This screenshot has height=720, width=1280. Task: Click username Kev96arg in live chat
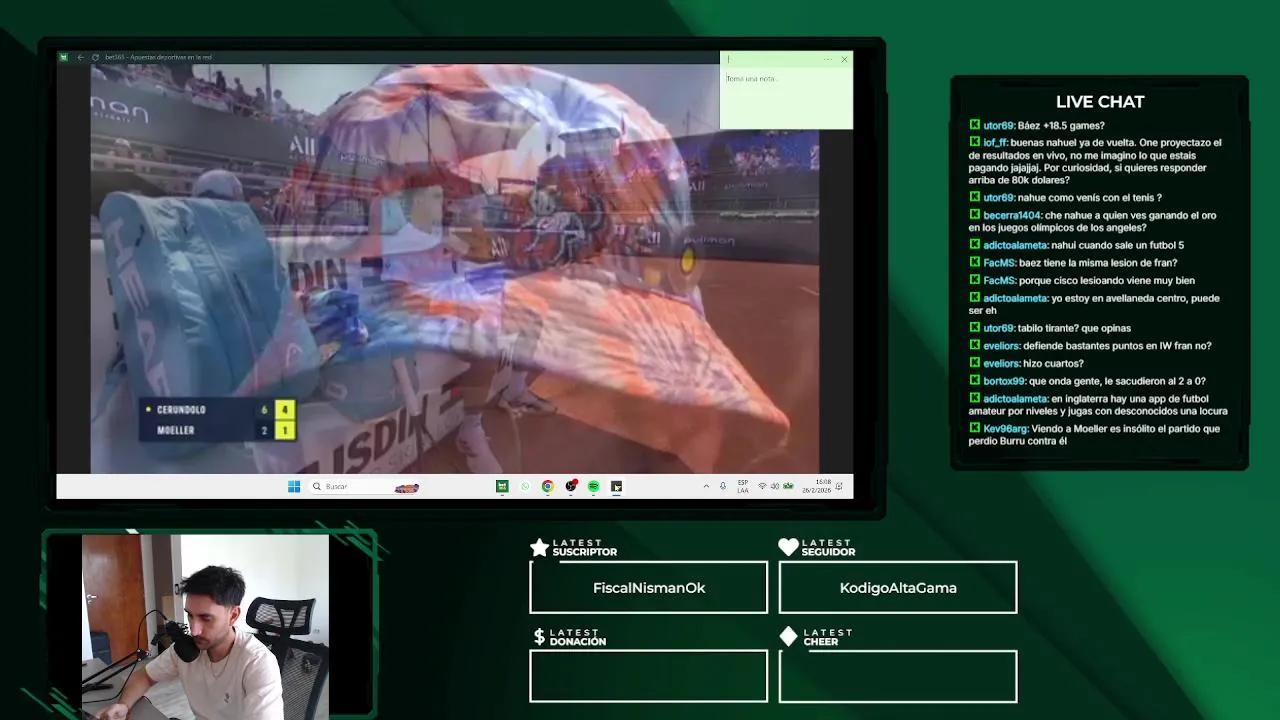(1007, 429)
